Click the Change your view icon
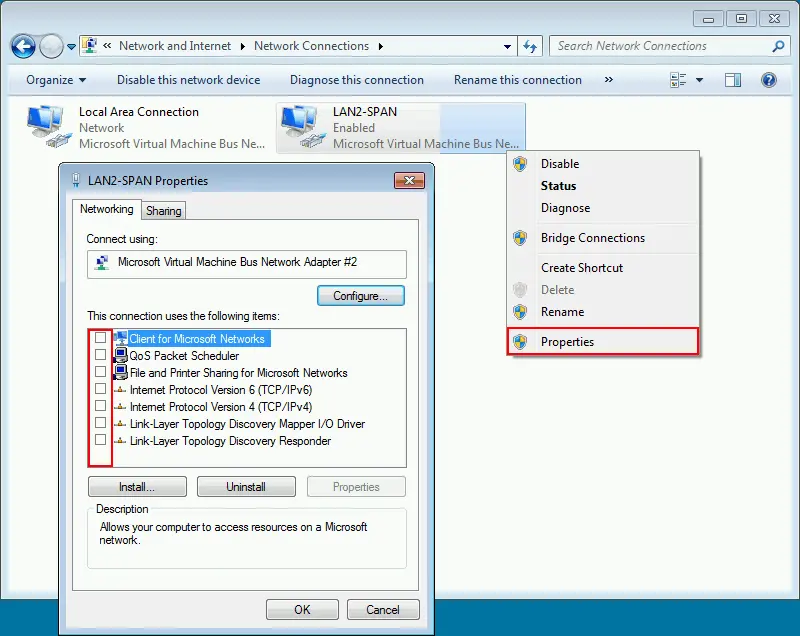Screen dimensions: 800x636 678,80
